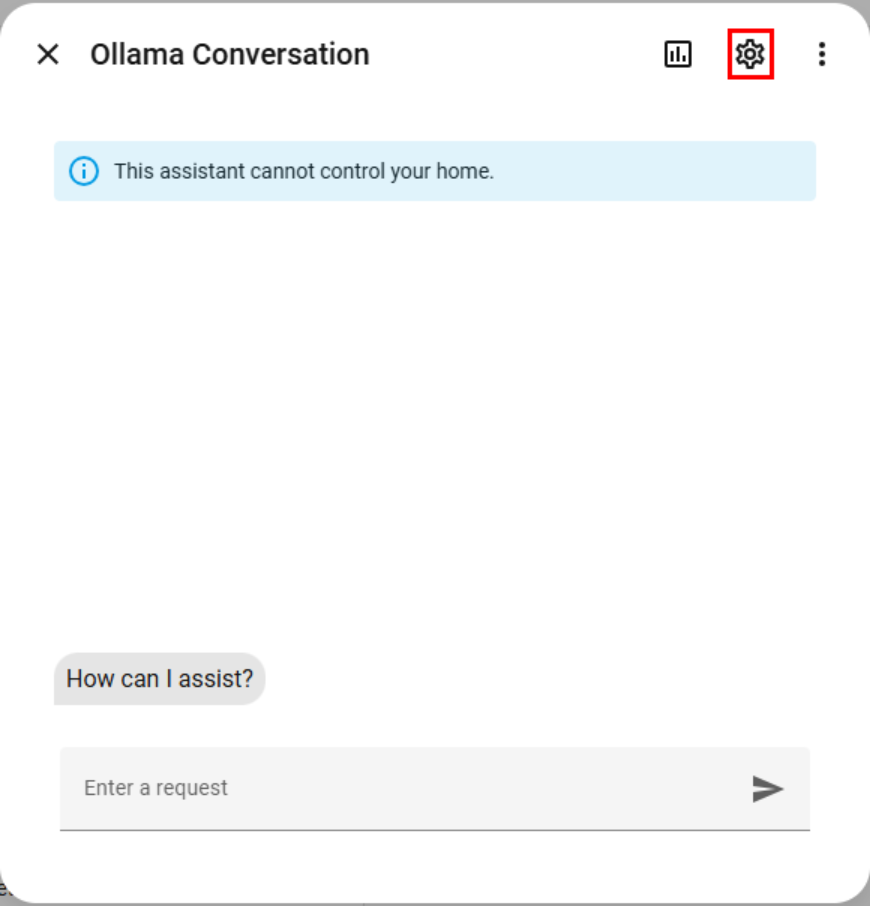Open the gear icon highlighted in red
The height and width of the screenshot is (906, 870).
coord(749,54)
